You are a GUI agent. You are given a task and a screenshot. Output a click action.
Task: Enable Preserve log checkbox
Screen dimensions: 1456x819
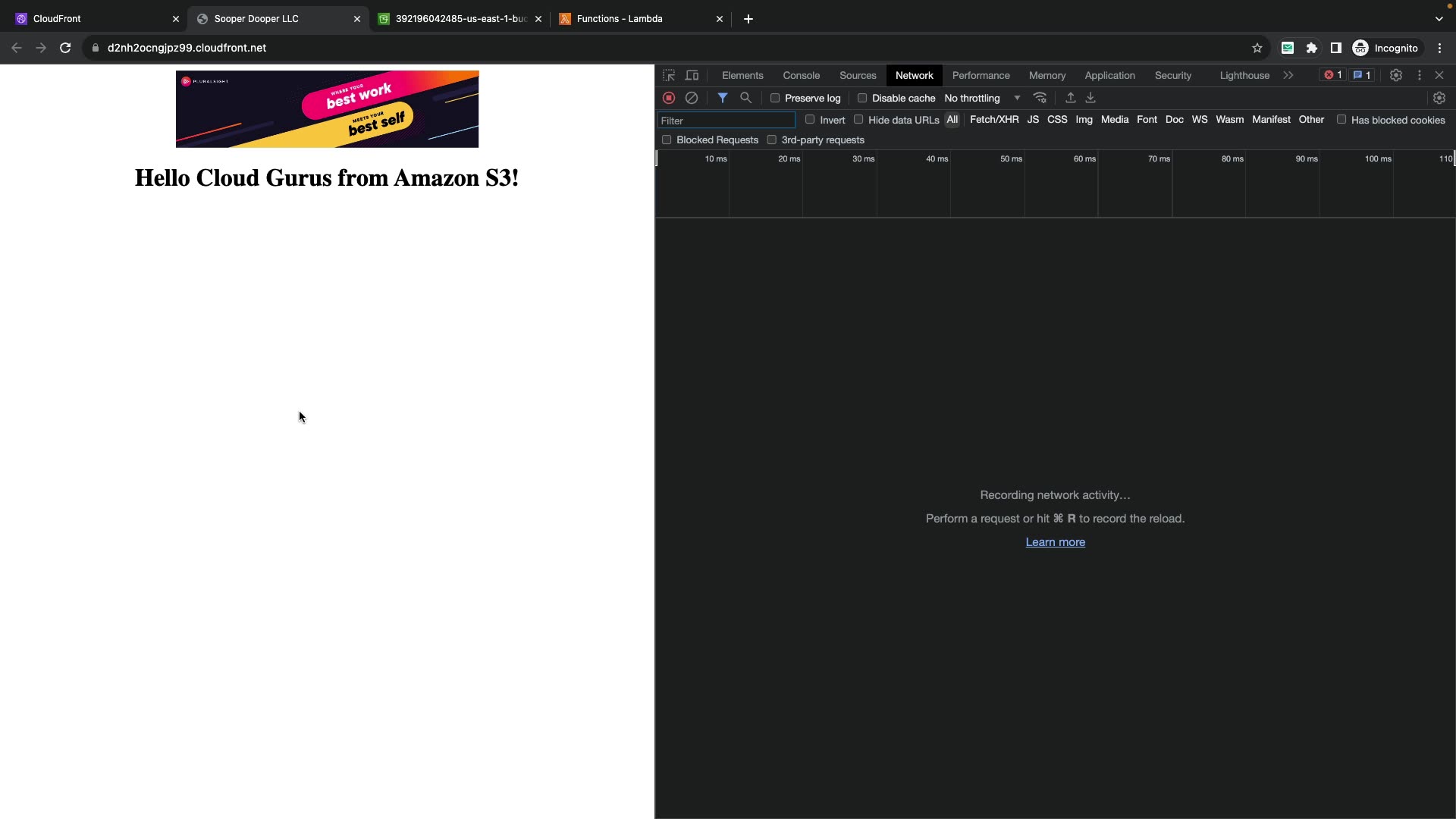(775, 98)
